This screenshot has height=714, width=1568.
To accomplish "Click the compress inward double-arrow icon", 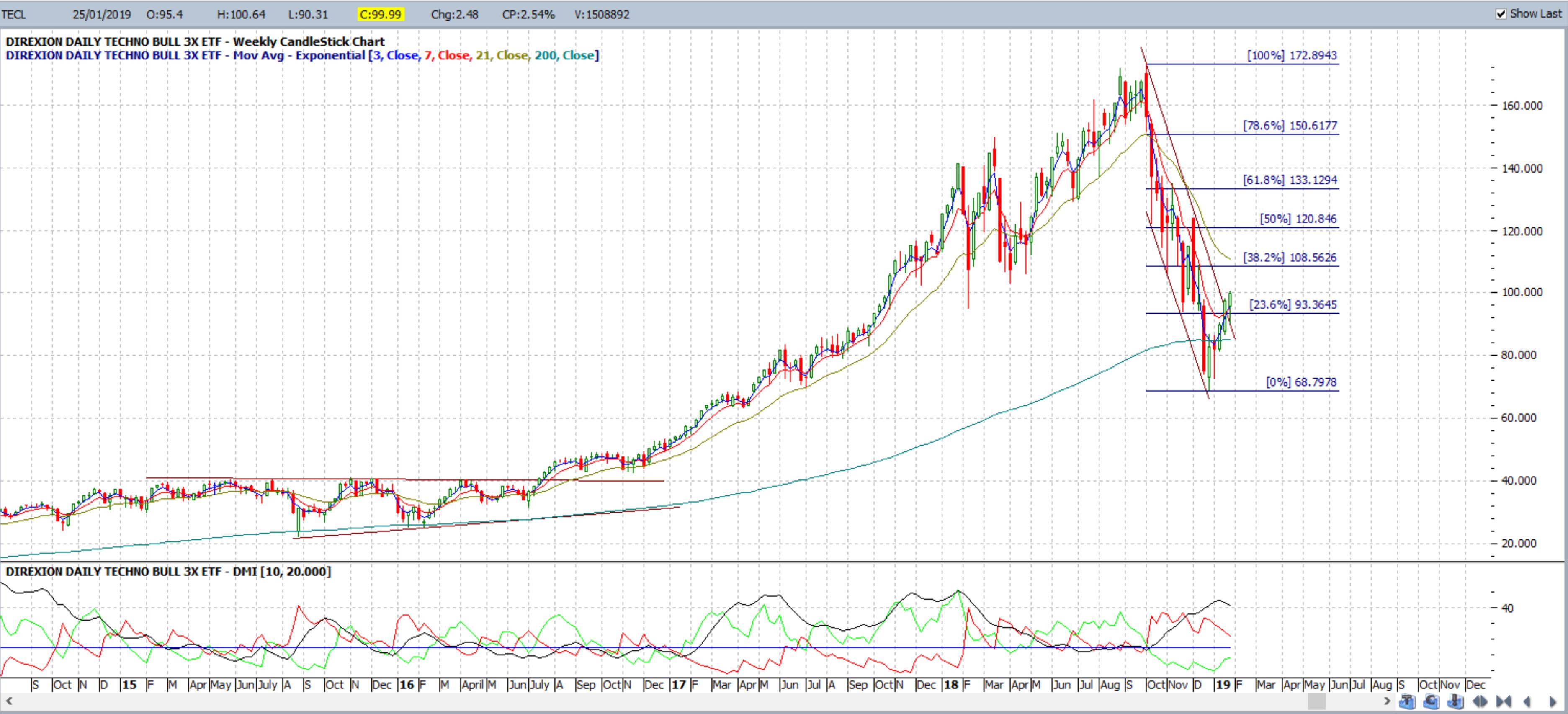I will (1504, 702).
